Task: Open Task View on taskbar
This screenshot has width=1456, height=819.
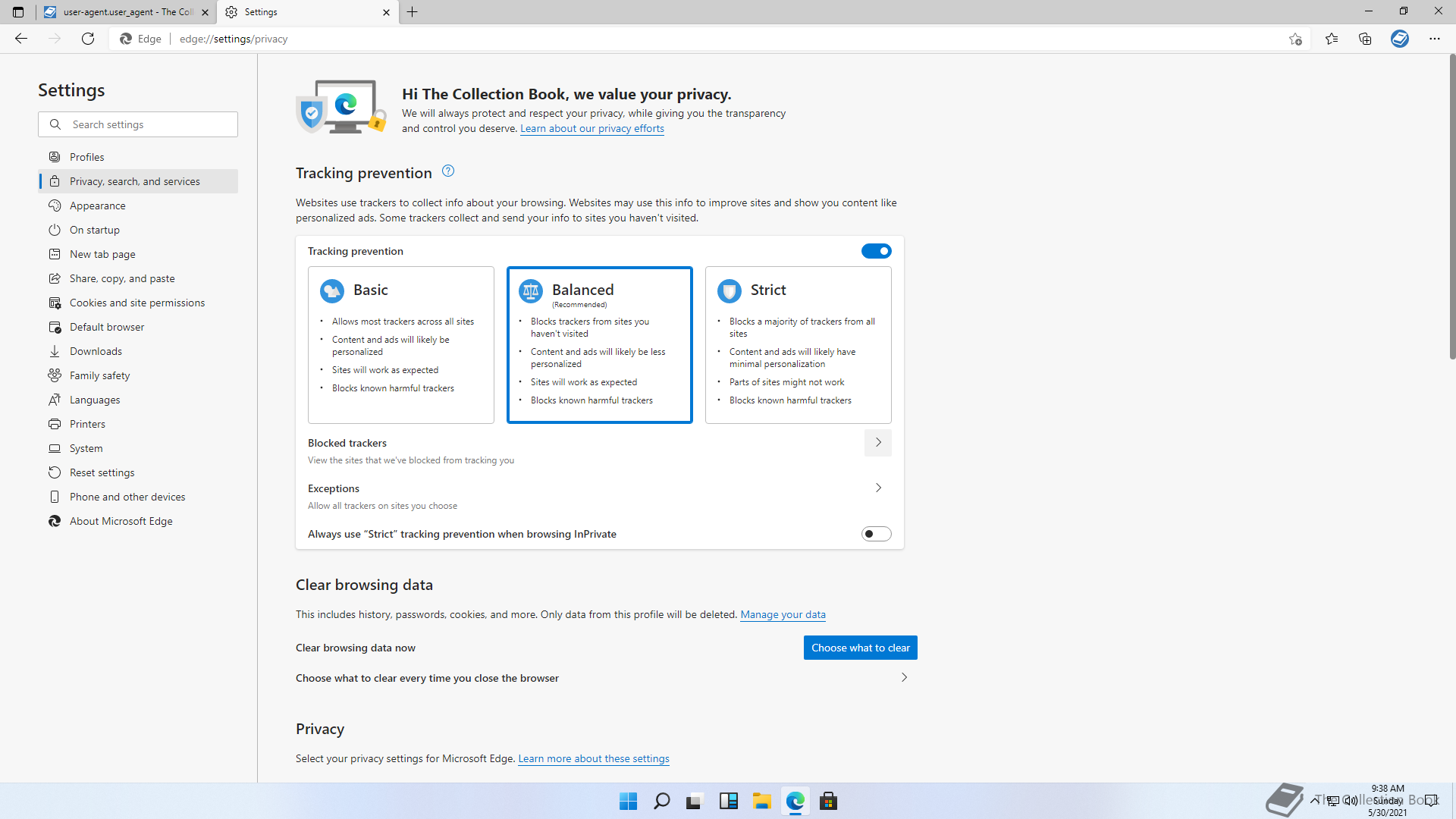Action: coord(695,801)
